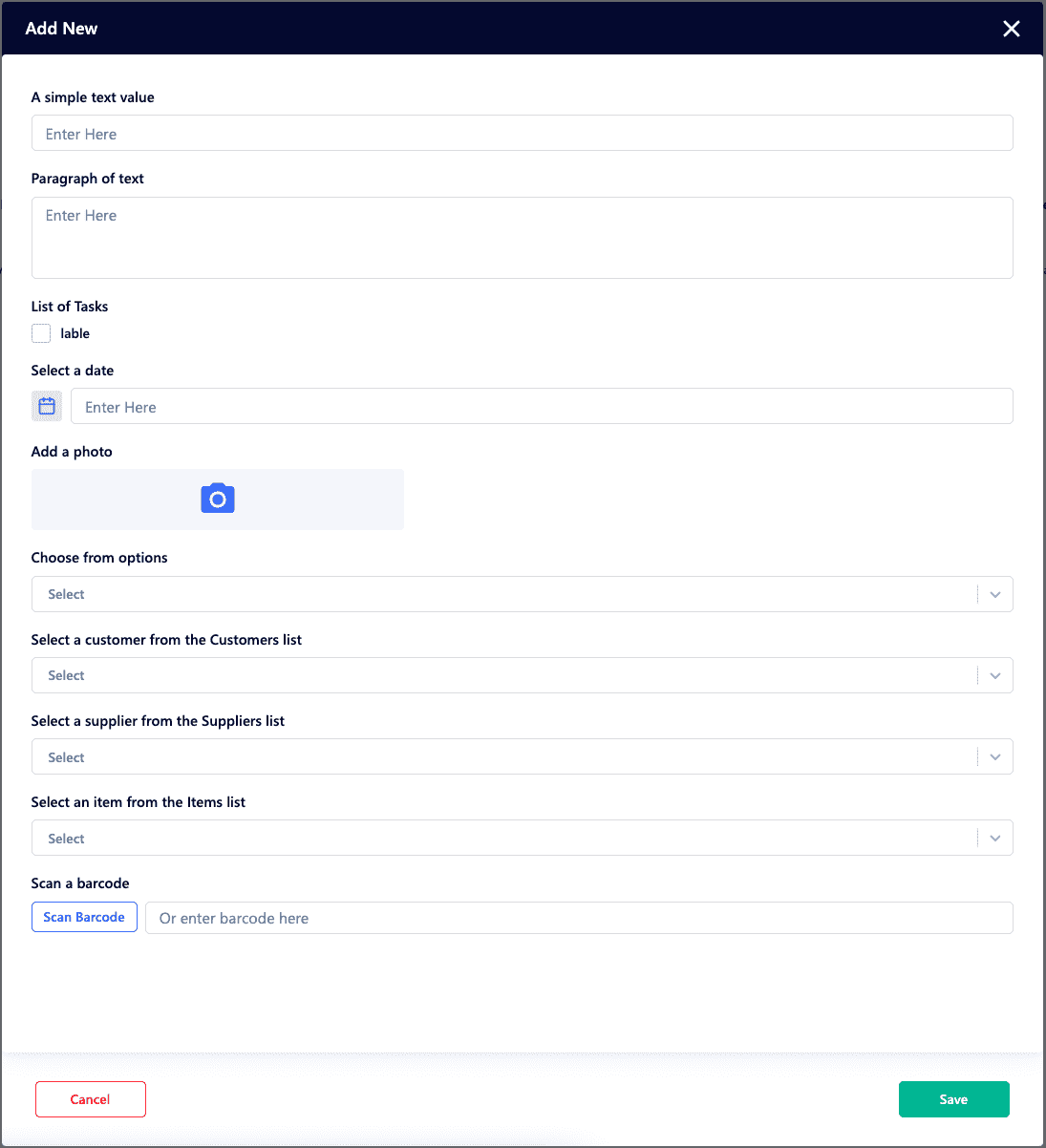Click into the Paragraph of text area
Image resolution: width=1046 pixels, height=1148 pixels.
tap(522, 238)
